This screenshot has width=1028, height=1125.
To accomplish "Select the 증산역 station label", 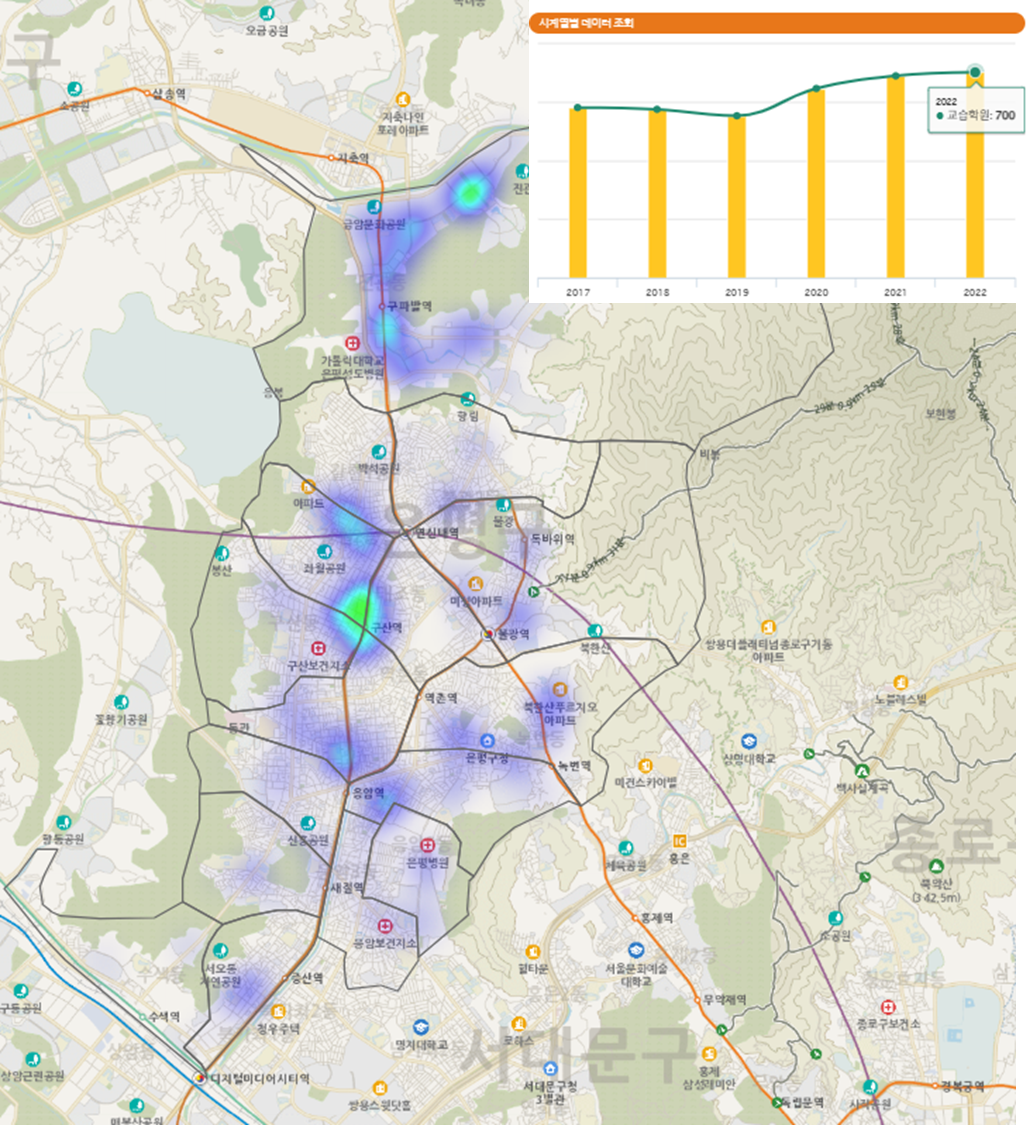I will click(x=306, y=978).
